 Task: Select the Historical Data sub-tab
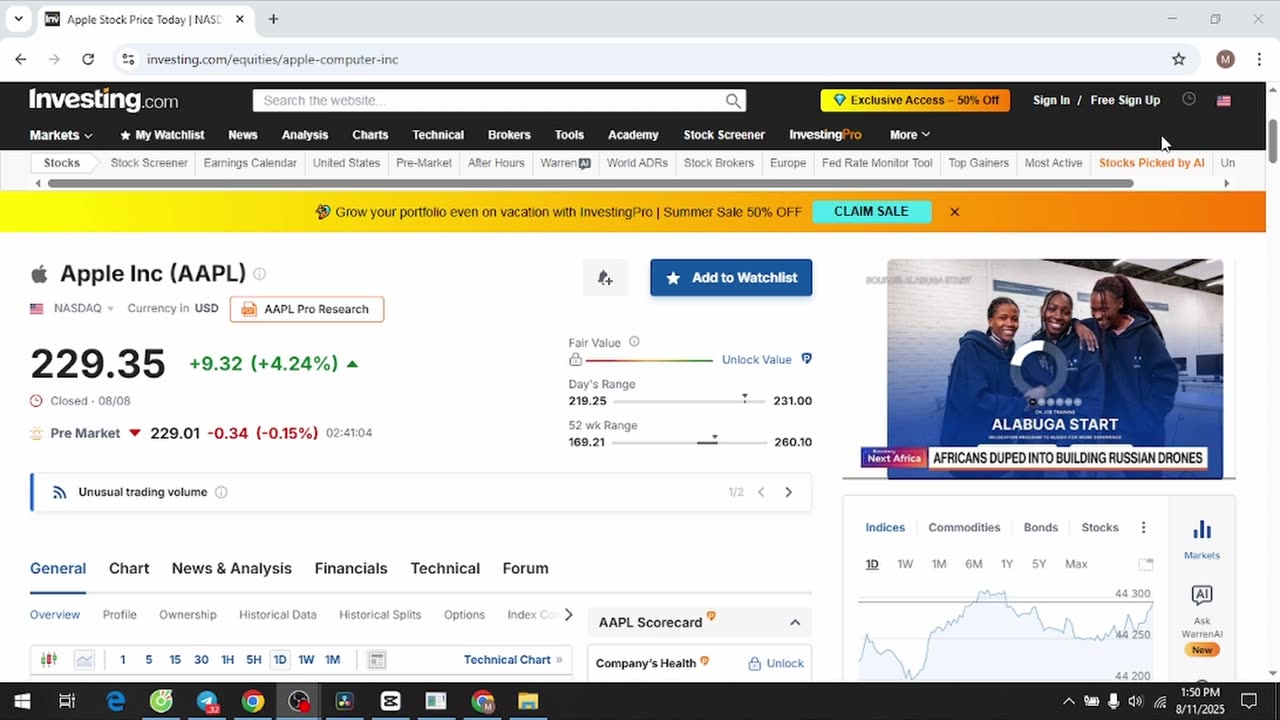coord(278,615)
